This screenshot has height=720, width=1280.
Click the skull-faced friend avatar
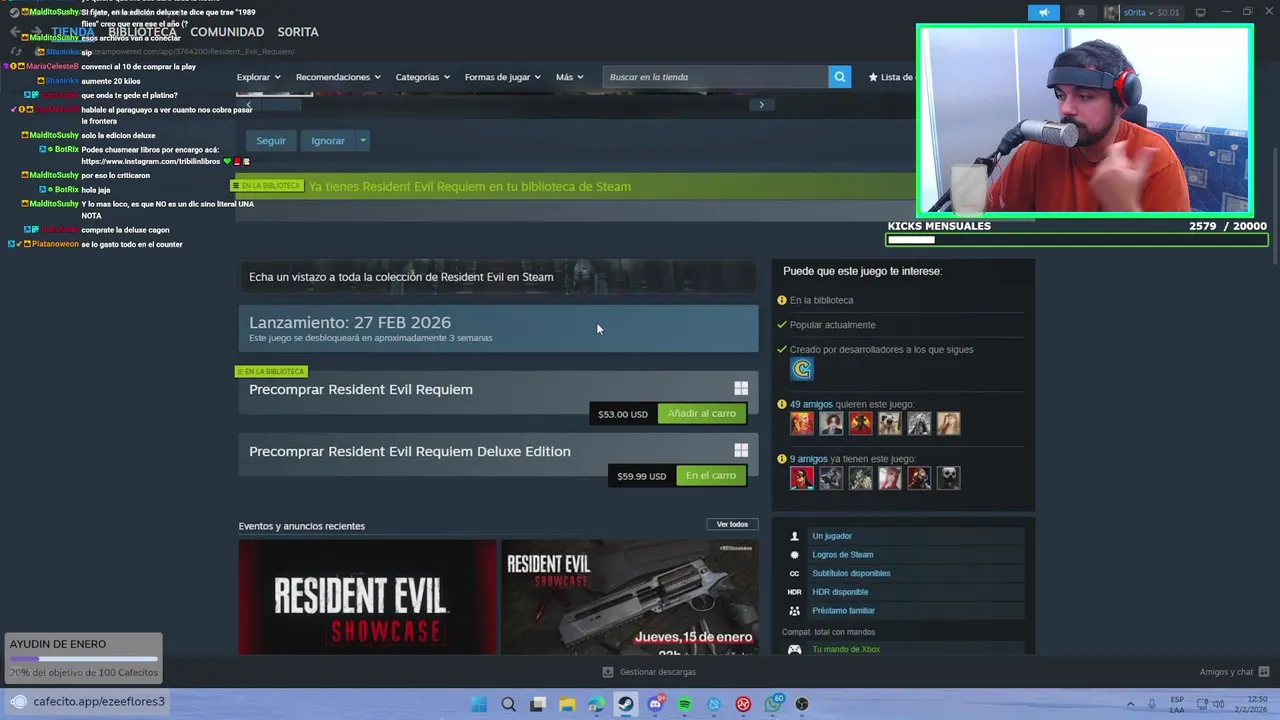click(x=948, y=478)
